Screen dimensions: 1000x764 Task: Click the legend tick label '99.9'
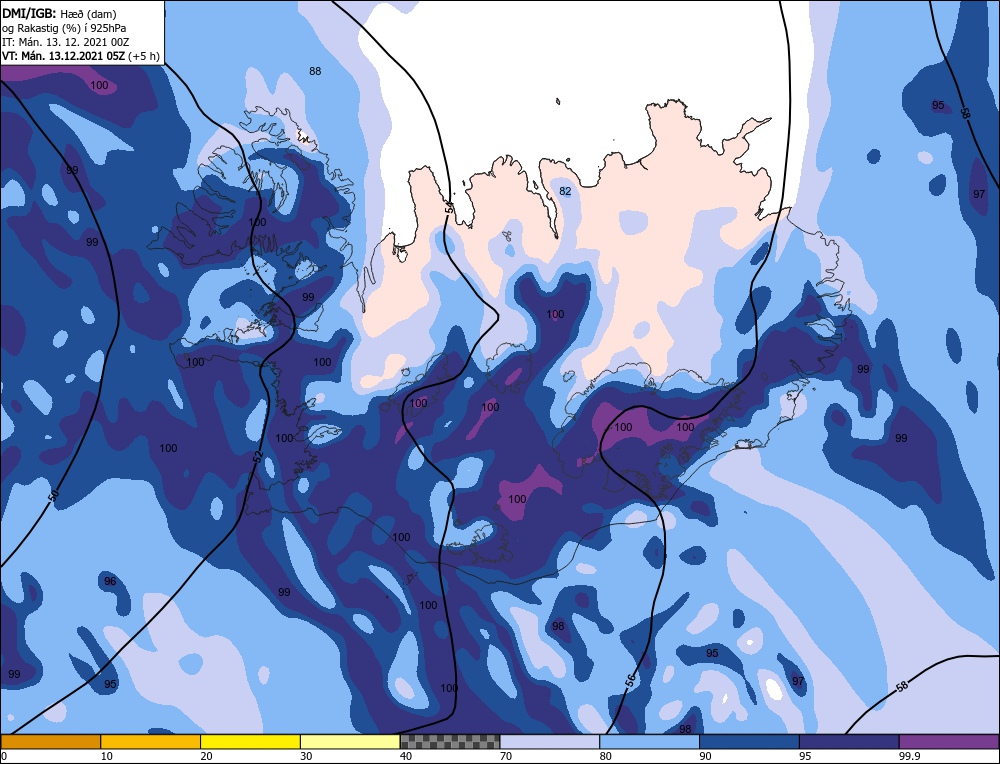pyautogui.click(x=908, y=756)
